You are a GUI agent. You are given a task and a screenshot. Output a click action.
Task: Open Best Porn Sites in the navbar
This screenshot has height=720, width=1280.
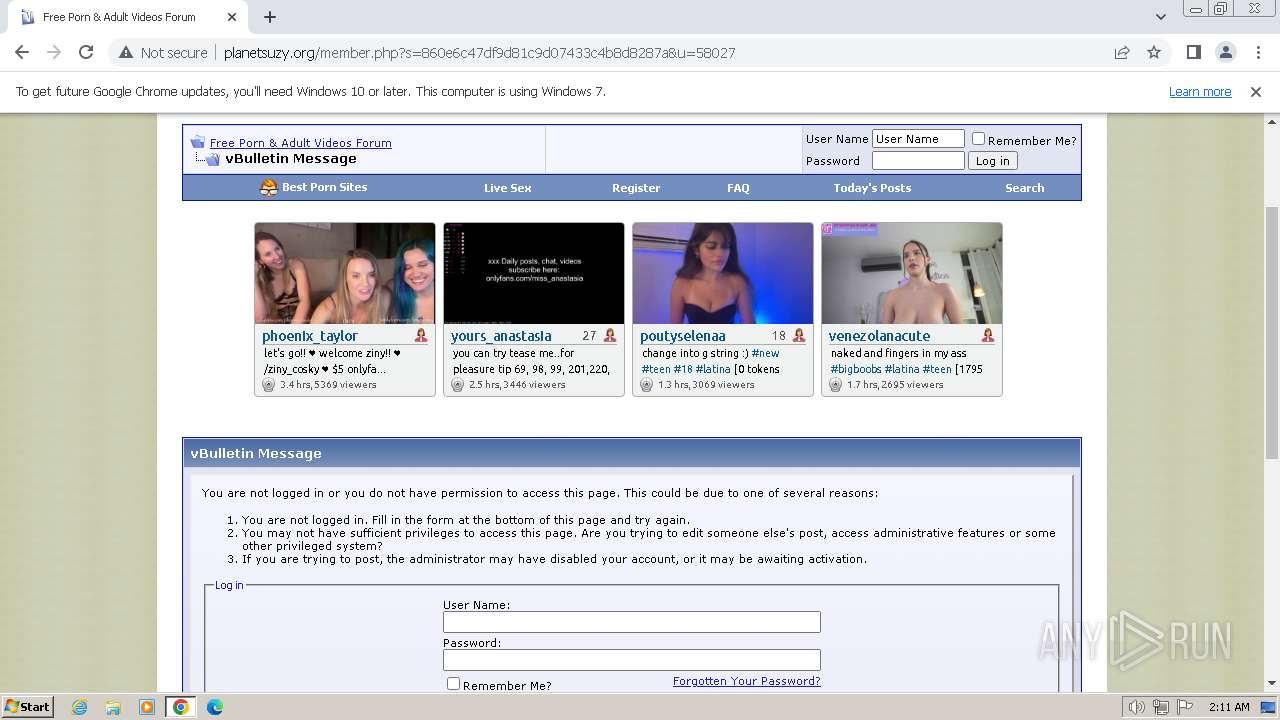click(x=324, y=187)
